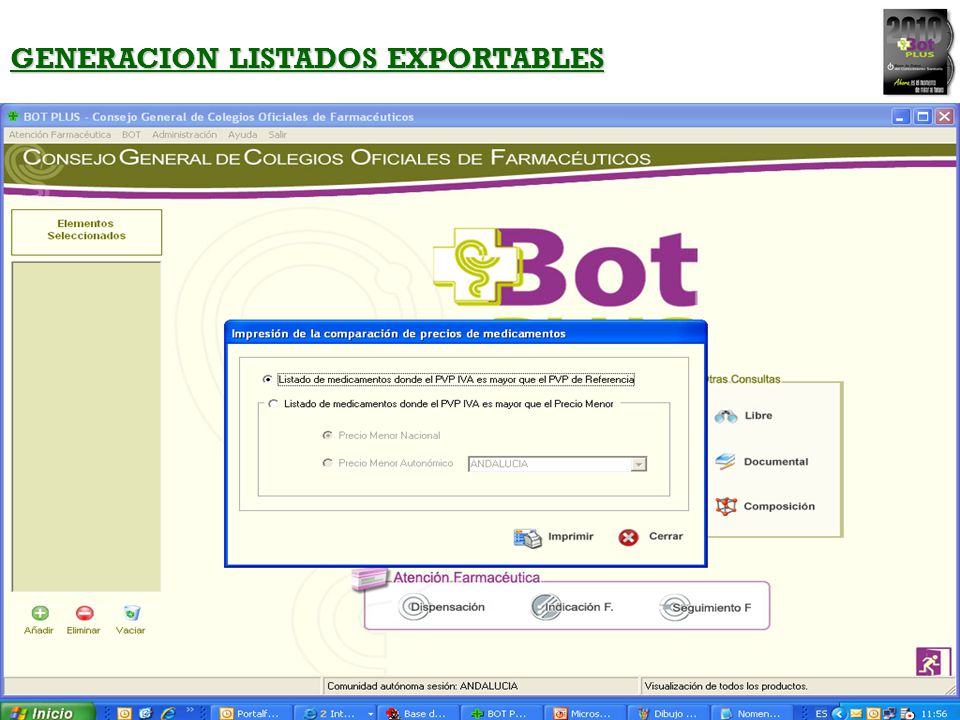Viewport: 960px width, 720px height.
Task: Switch to 2 Int... taskbar group
Action: click(x=337, y=713)
